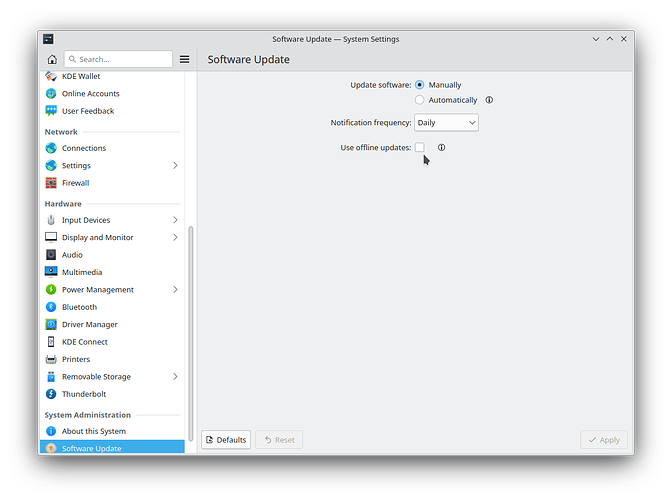Expand the Input Devices chevron
The image size is (671, 500).
pos(175,220)
